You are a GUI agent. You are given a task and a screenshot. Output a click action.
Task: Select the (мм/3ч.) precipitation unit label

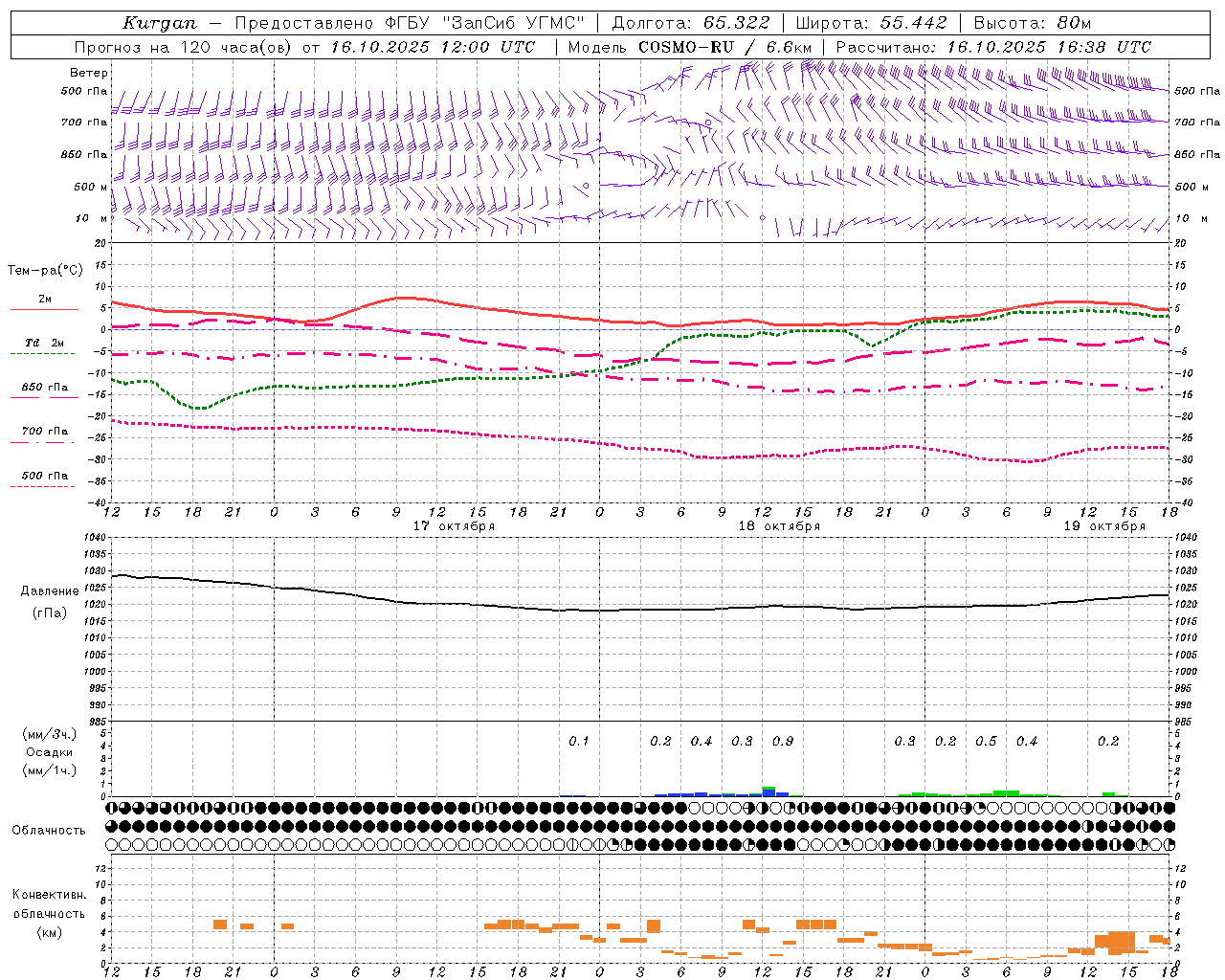[50, 734]
